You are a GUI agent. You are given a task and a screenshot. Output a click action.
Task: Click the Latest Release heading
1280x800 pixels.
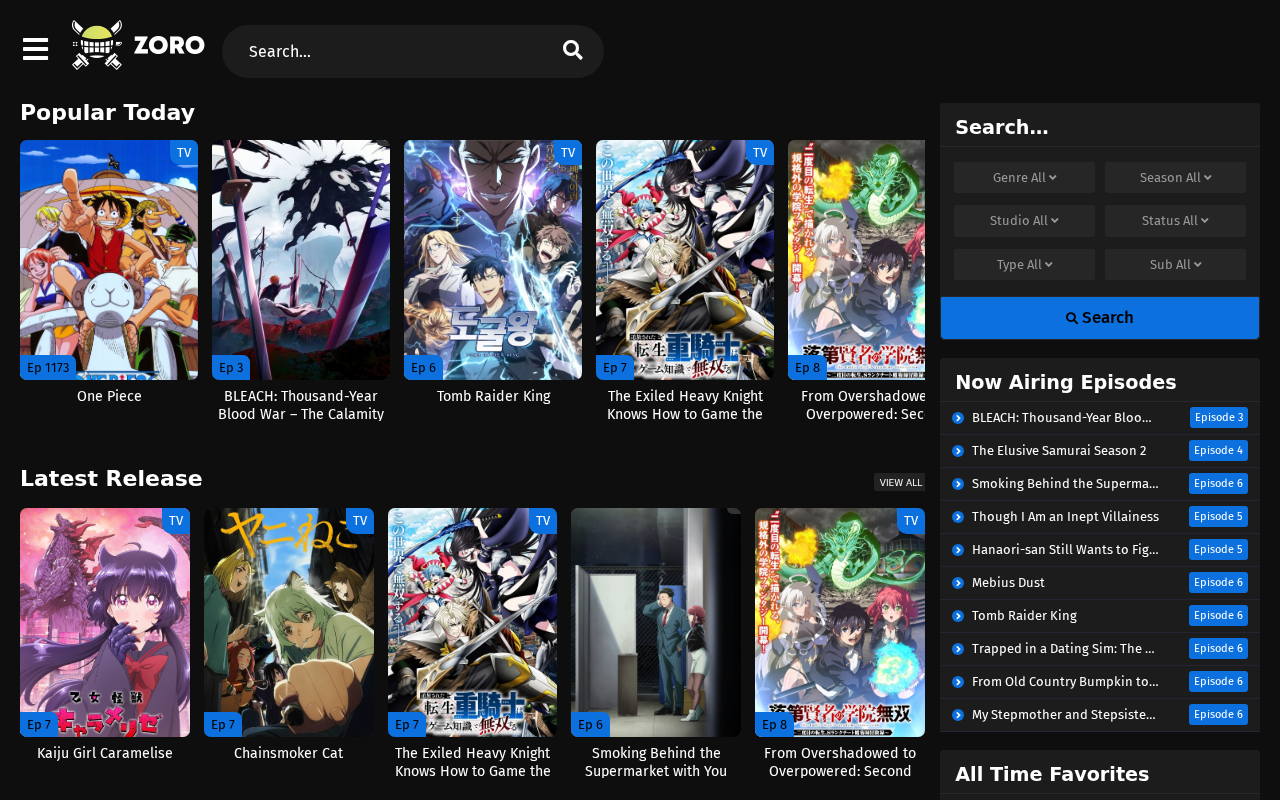111,478
